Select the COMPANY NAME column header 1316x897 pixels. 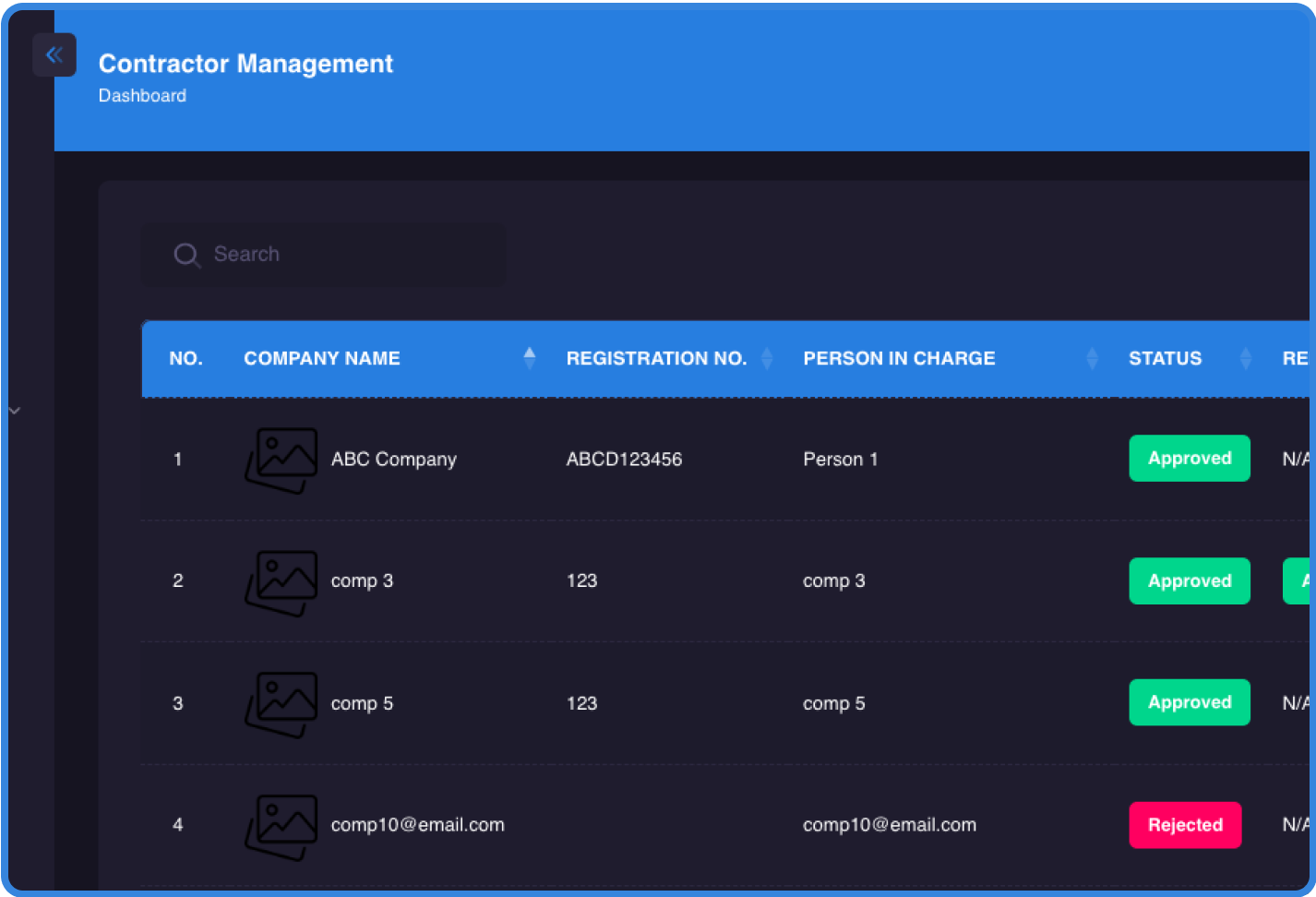click(x=322, y=358)
